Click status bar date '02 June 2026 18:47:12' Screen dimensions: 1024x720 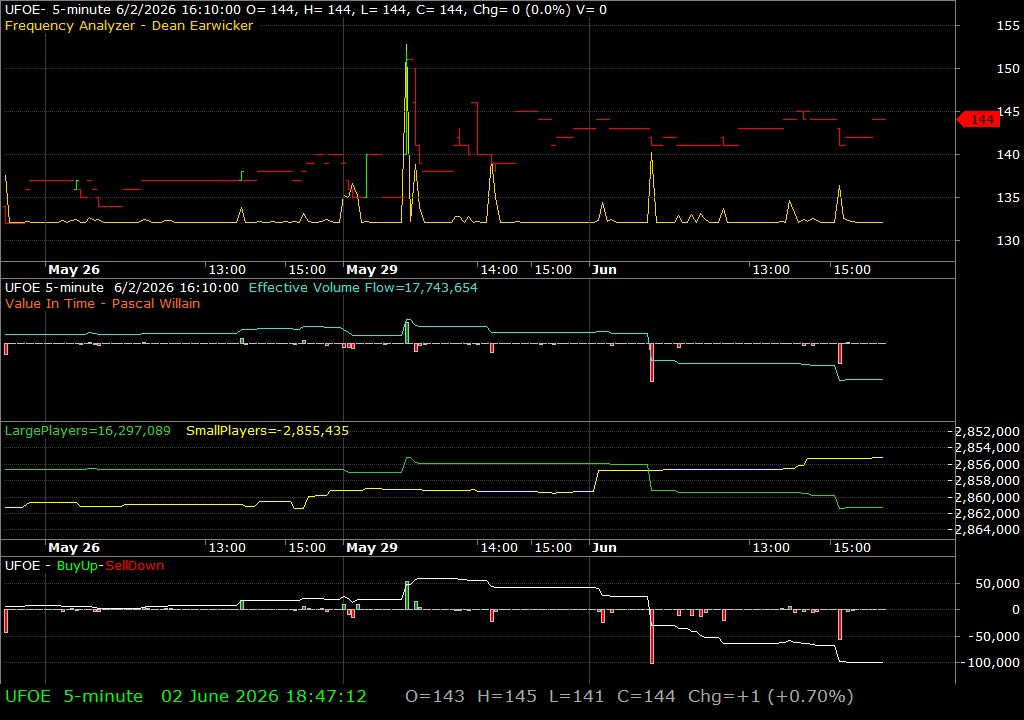(264, 696)
